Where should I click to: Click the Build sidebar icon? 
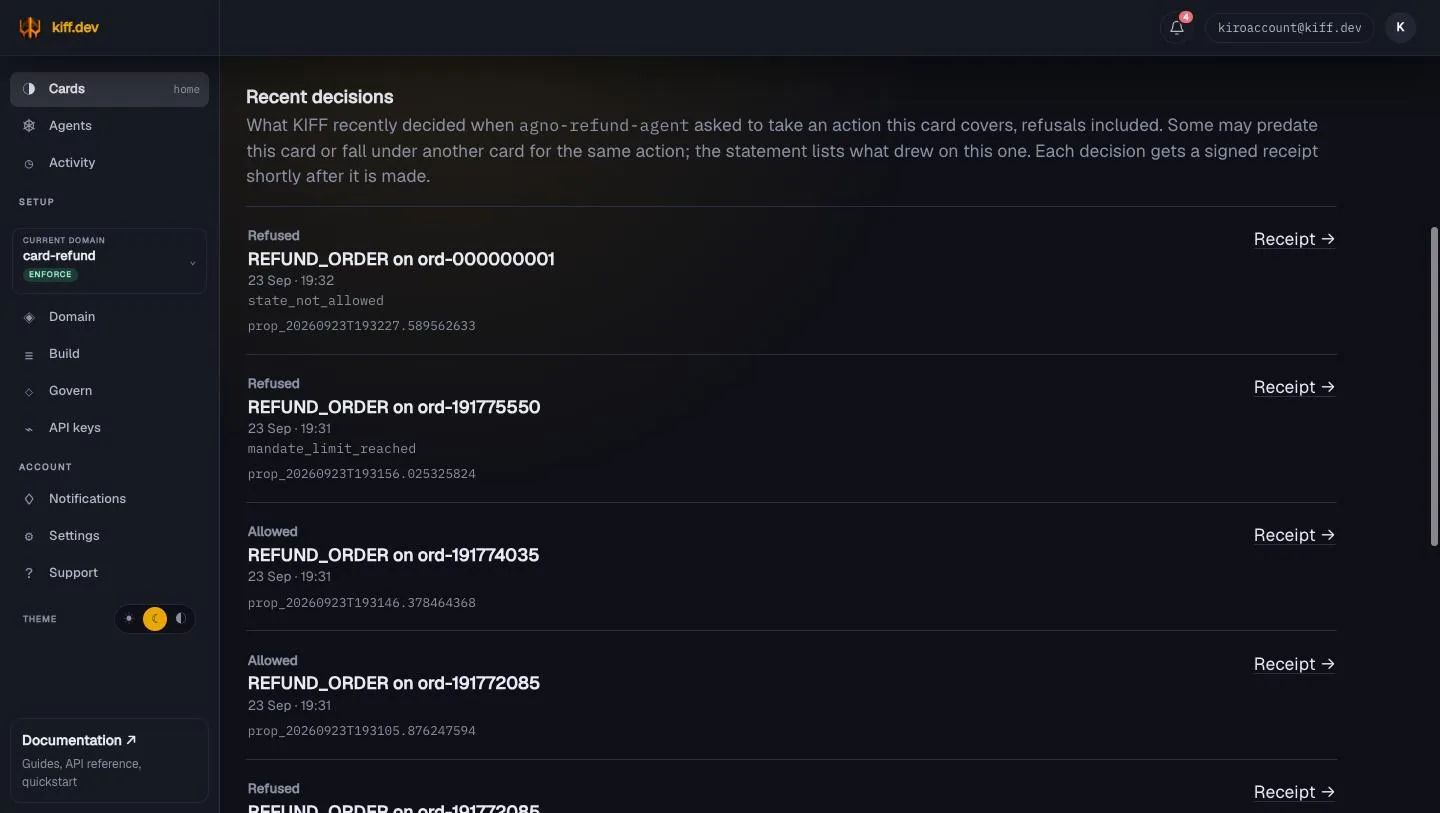point(29,354)
